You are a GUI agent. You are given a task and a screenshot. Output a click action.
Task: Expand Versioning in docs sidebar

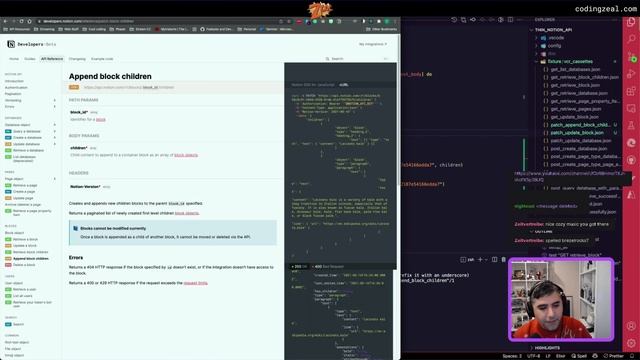tap(54, 100)
